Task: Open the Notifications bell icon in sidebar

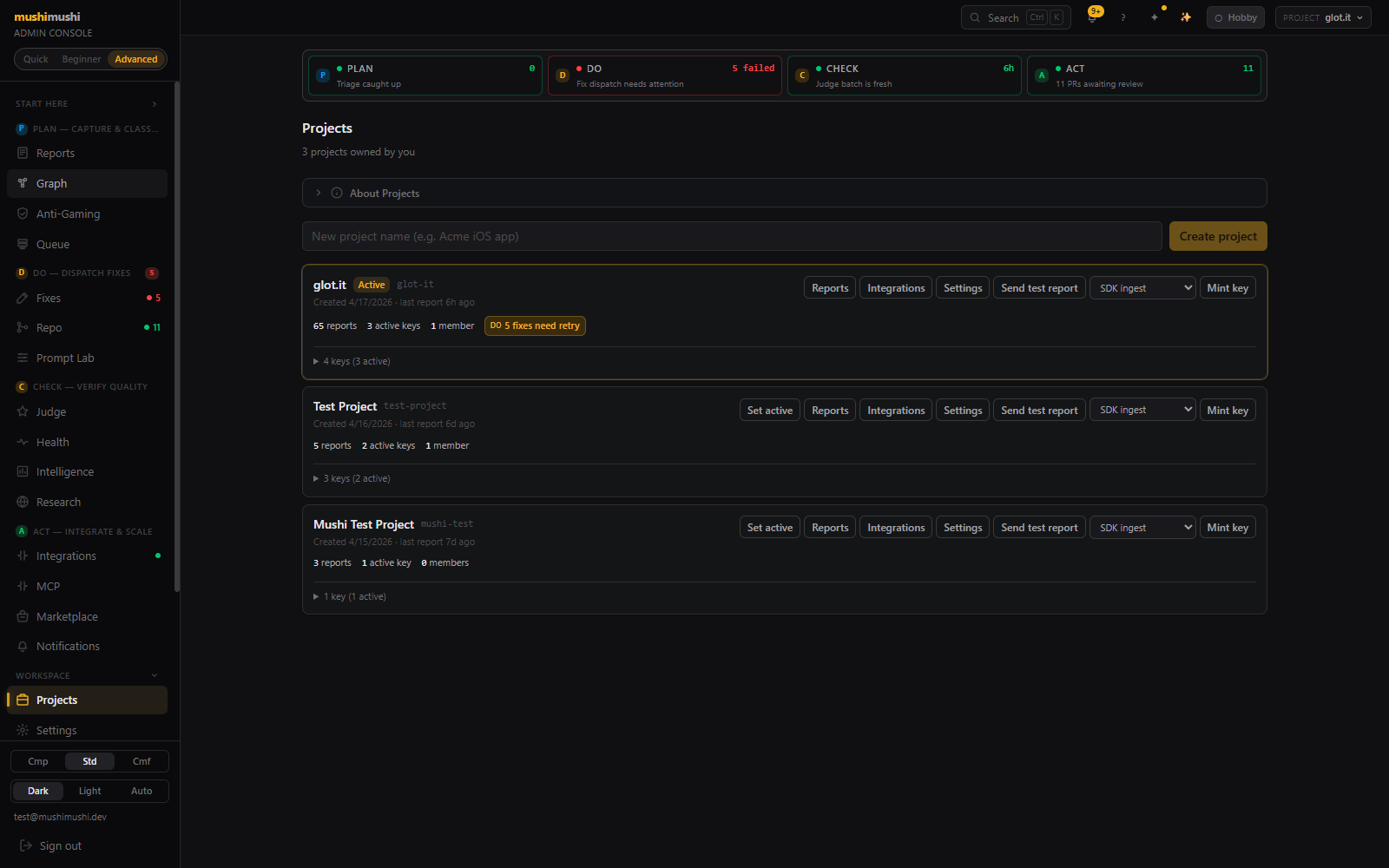Action: click(23, 646)
